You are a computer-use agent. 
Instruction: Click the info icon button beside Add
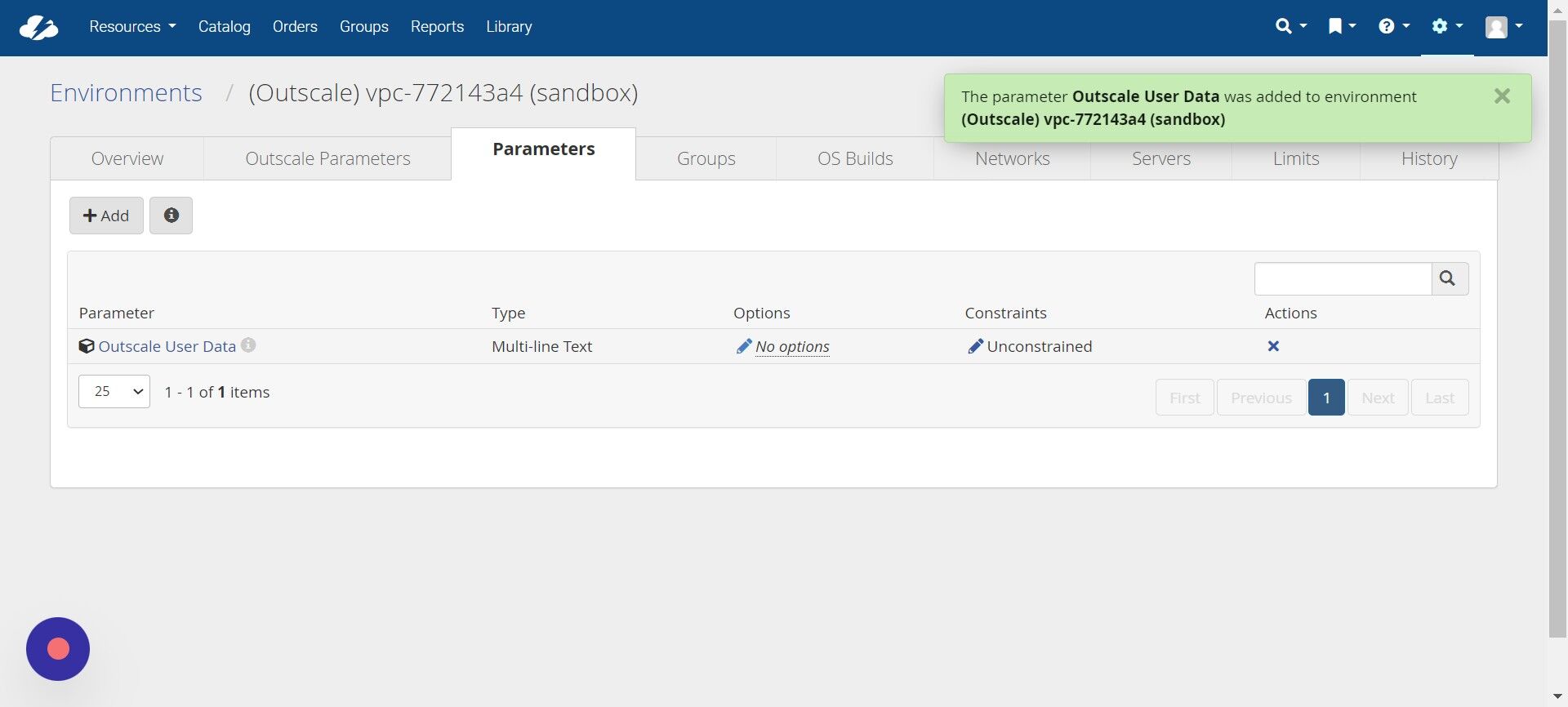point(171,216)
